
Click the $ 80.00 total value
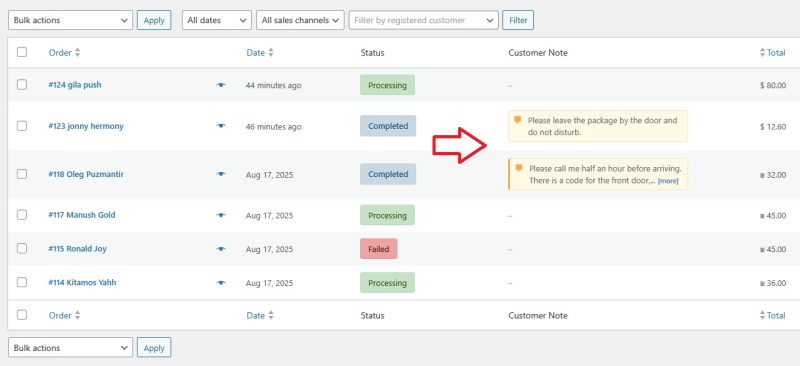(773, 85)
